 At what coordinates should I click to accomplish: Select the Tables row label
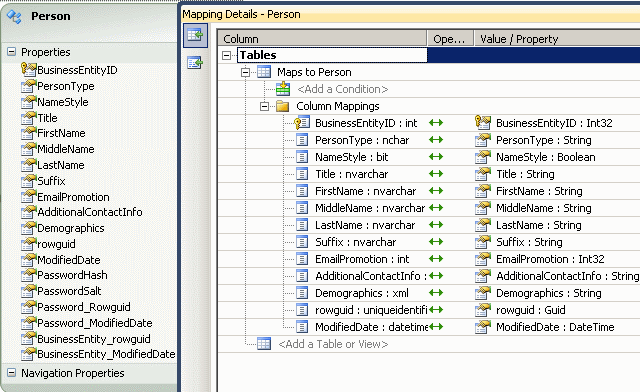258,55
